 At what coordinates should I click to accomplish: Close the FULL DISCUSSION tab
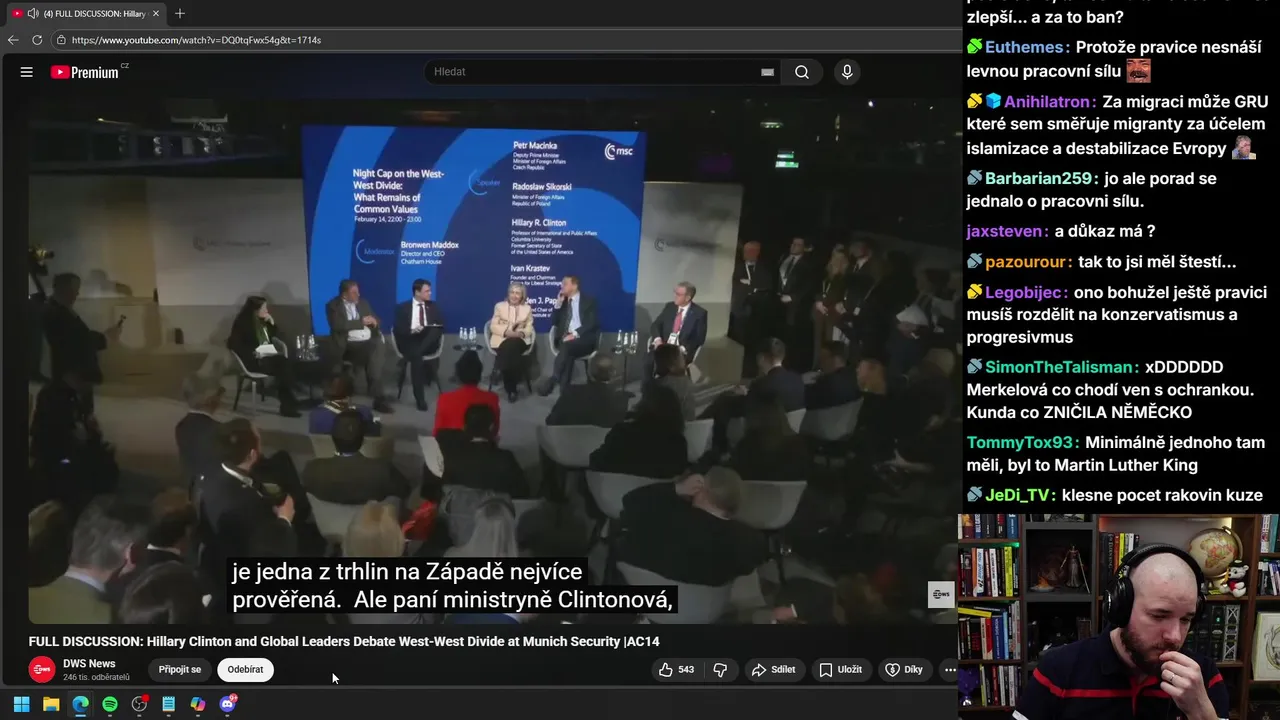point(156,13)
